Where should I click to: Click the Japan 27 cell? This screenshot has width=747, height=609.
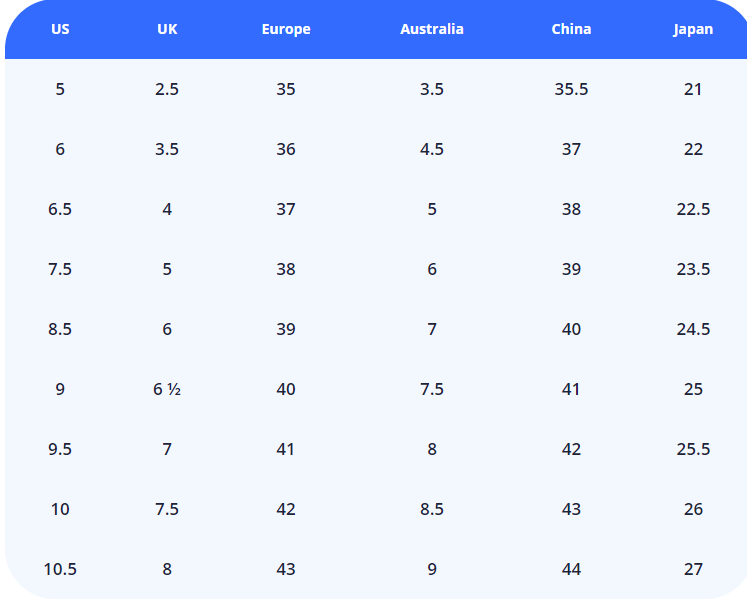pos(693,569)
